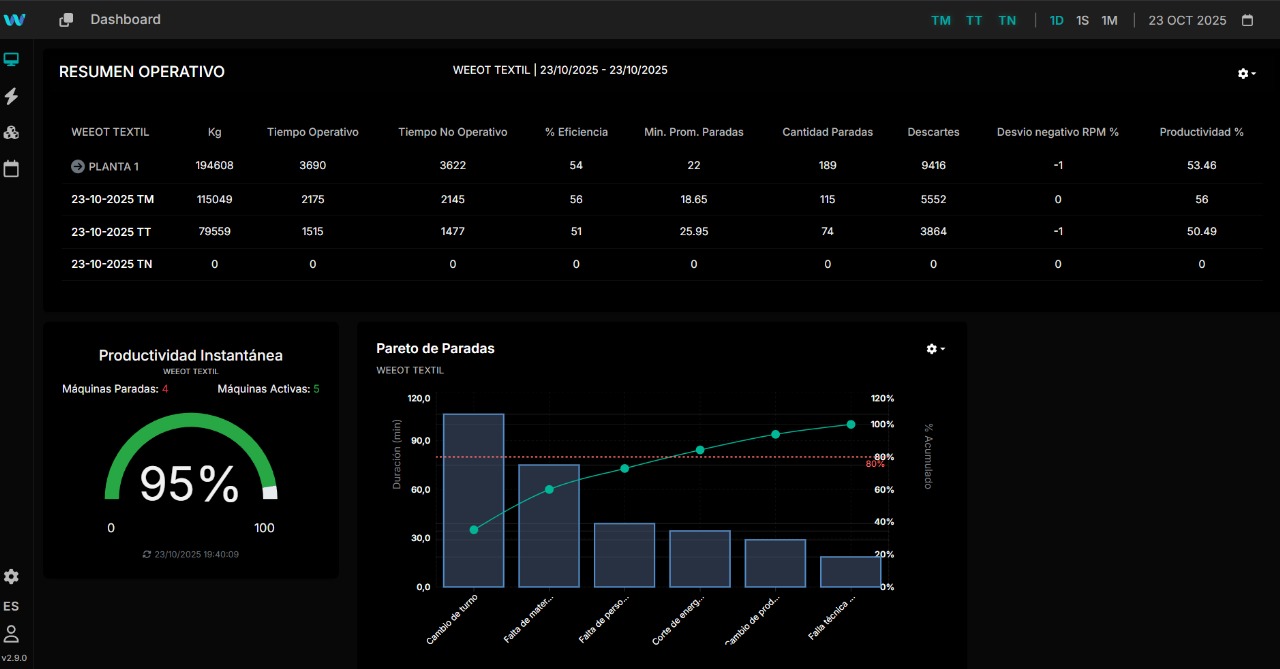Select the connections icon below the lightning icon

(12, 132)
